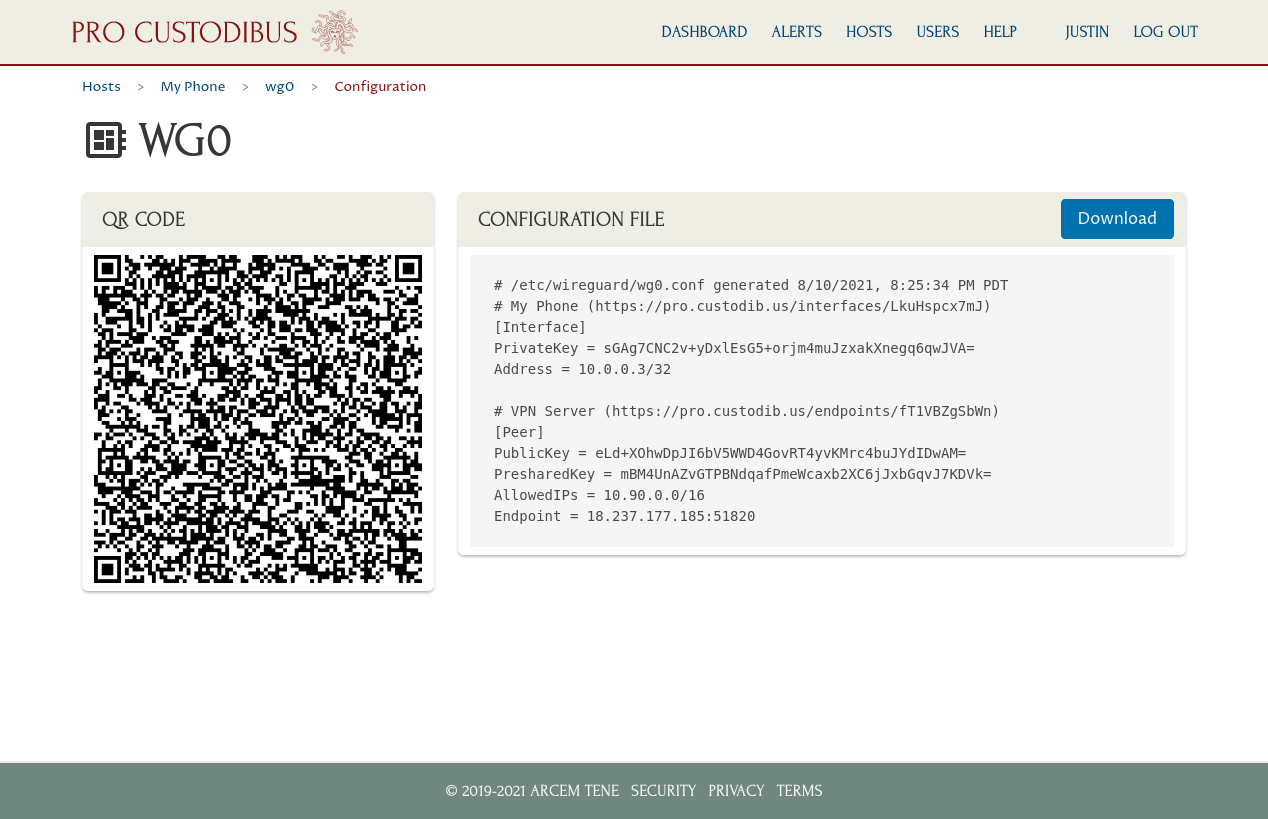Screen dimensions: 1268x819
Task: Click the Endpoint = 18.237.177.185:51820 line
Action: (x=624, y=516)
